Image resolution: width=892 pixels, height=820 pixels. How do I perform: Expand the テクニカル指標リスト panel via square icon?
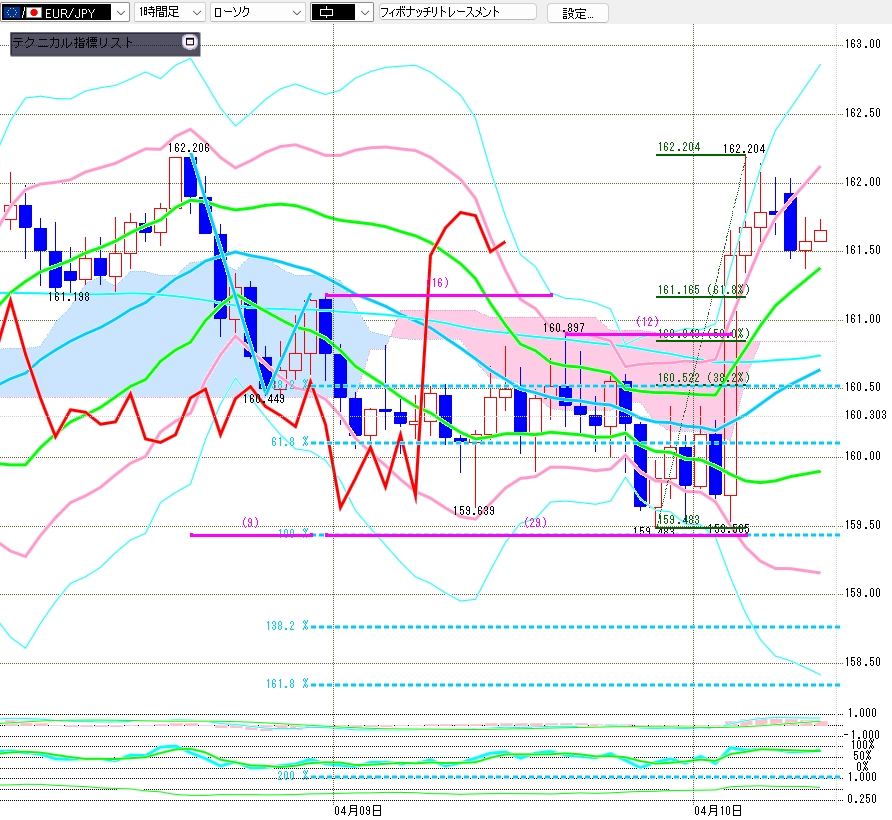pos(190,42)
